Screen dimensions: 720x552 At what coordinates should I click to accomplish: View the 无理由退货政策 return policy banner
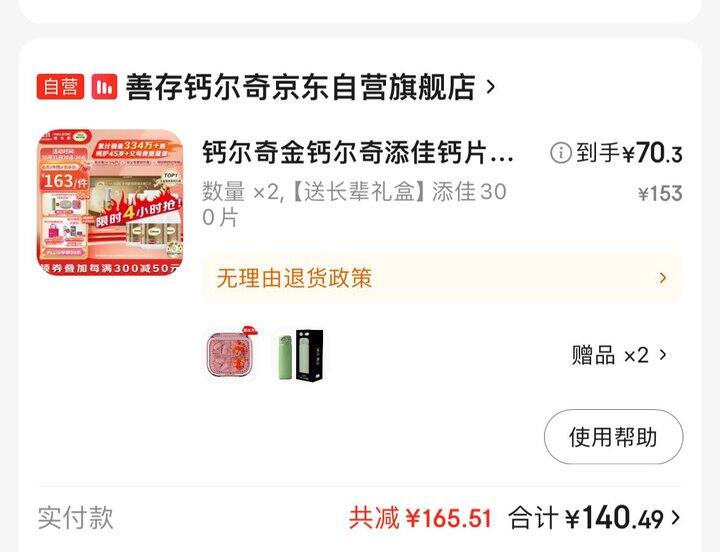[442, 278]
